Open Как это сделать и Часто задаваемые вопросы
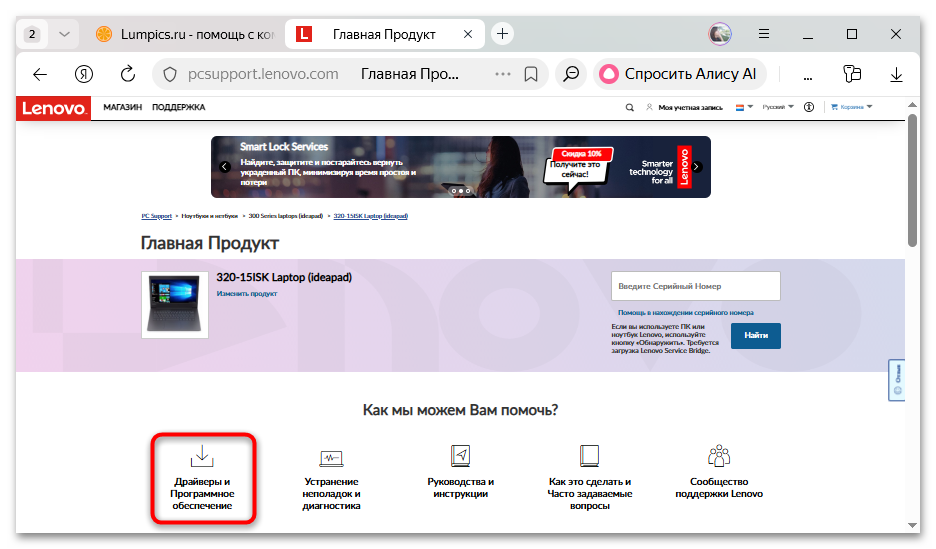Image resolution: width=936 pixels, height=549 pixels. click(x=589, y=478)
